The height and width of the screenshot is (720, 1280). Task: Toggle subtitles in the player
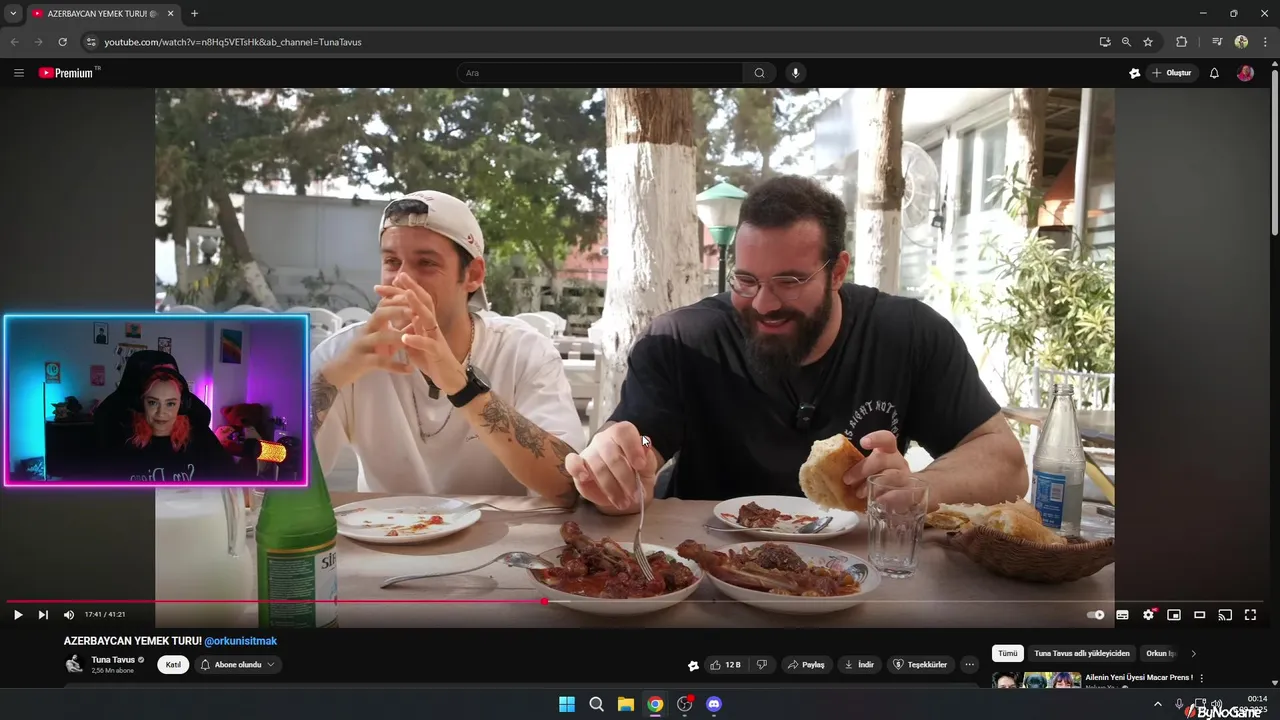point(1122,615)
